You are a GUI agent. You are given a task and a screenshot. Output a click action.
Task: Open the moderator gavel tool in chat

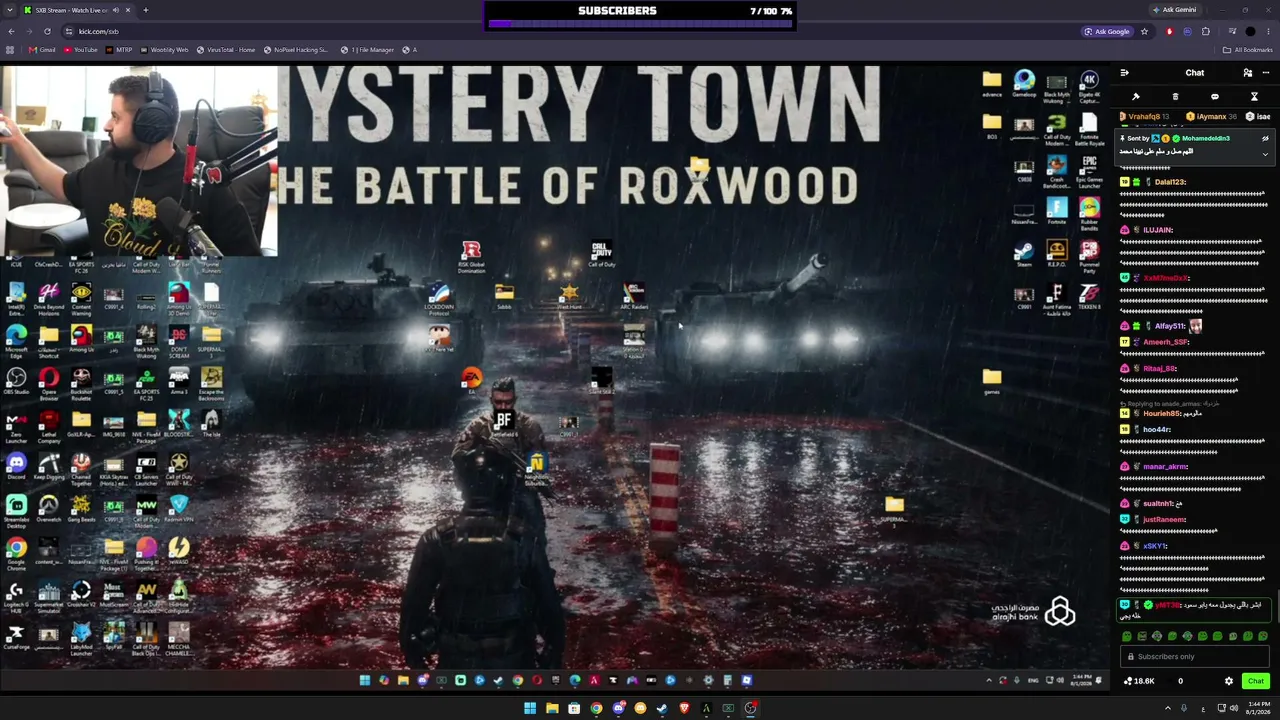1136,97
